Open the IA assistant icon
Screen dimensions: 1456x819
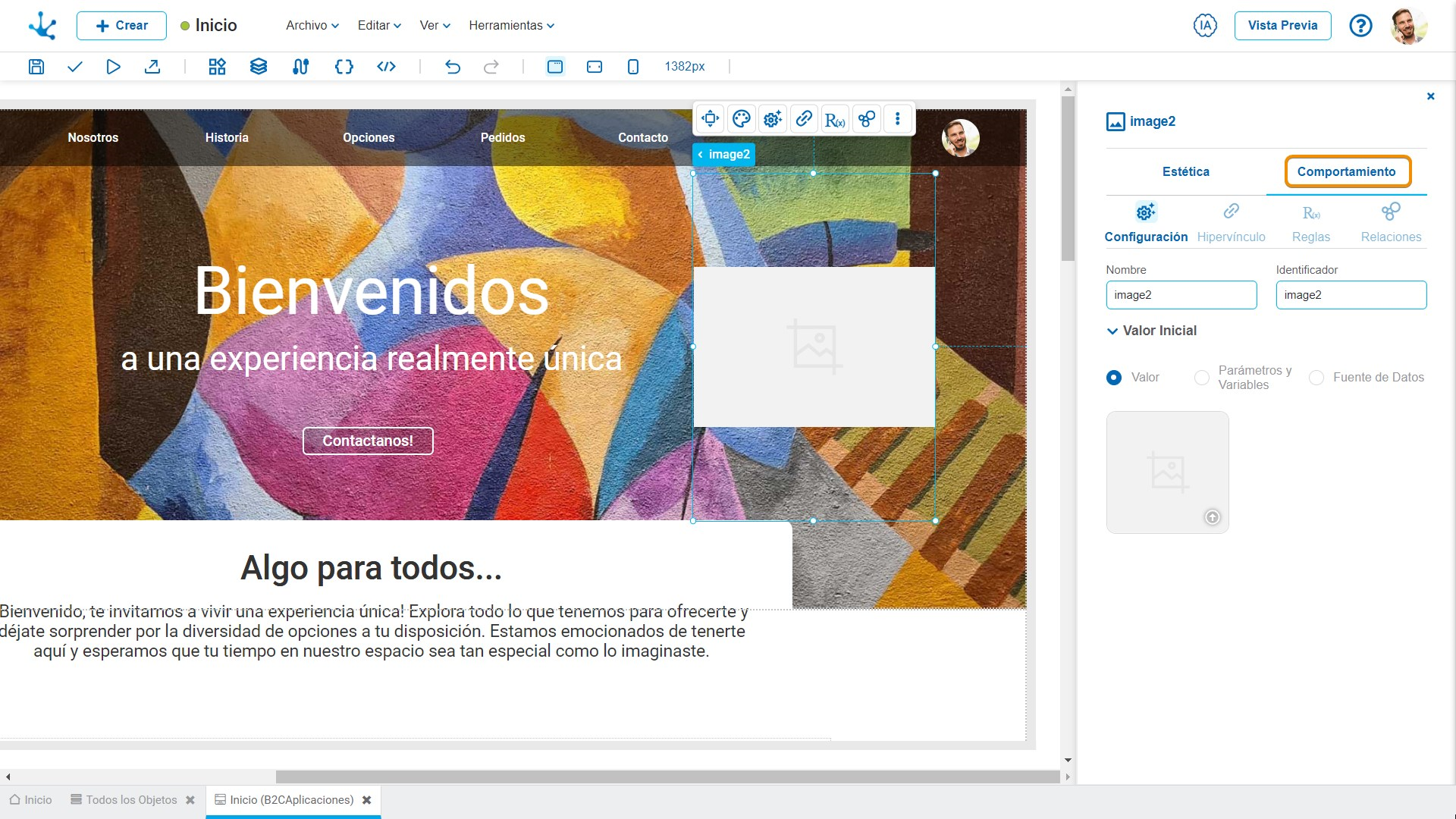(1205, 26)
